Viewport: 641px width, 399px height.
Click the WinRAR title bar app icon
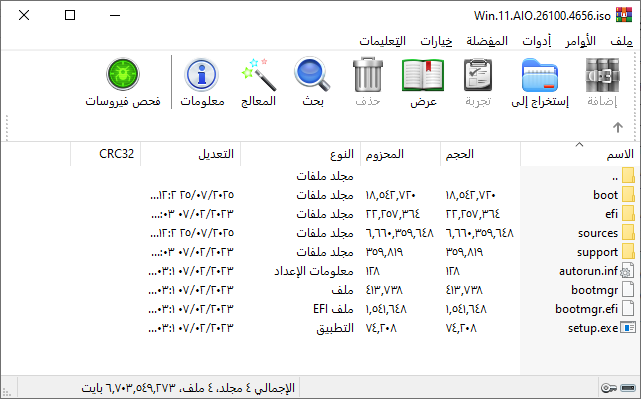pyautogui.click(x=624, y=16)
